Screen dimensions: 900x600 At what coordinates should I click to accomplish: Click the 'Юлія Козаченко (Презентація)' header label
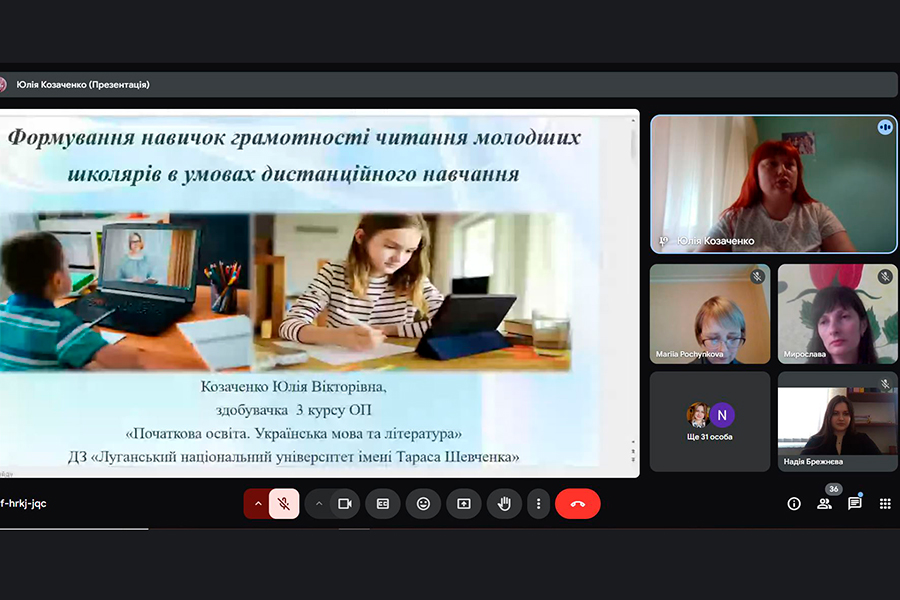pos(83,84)
